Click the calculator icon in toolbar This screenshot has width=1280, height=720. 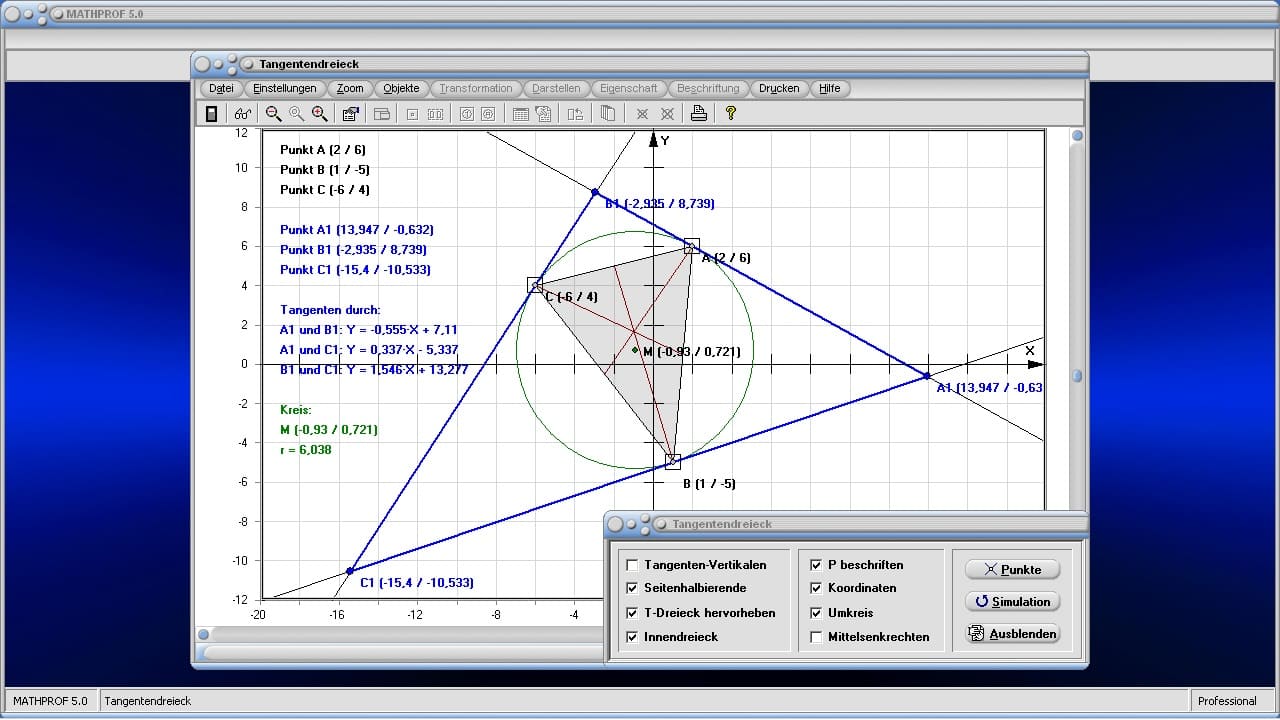[212, 114]
